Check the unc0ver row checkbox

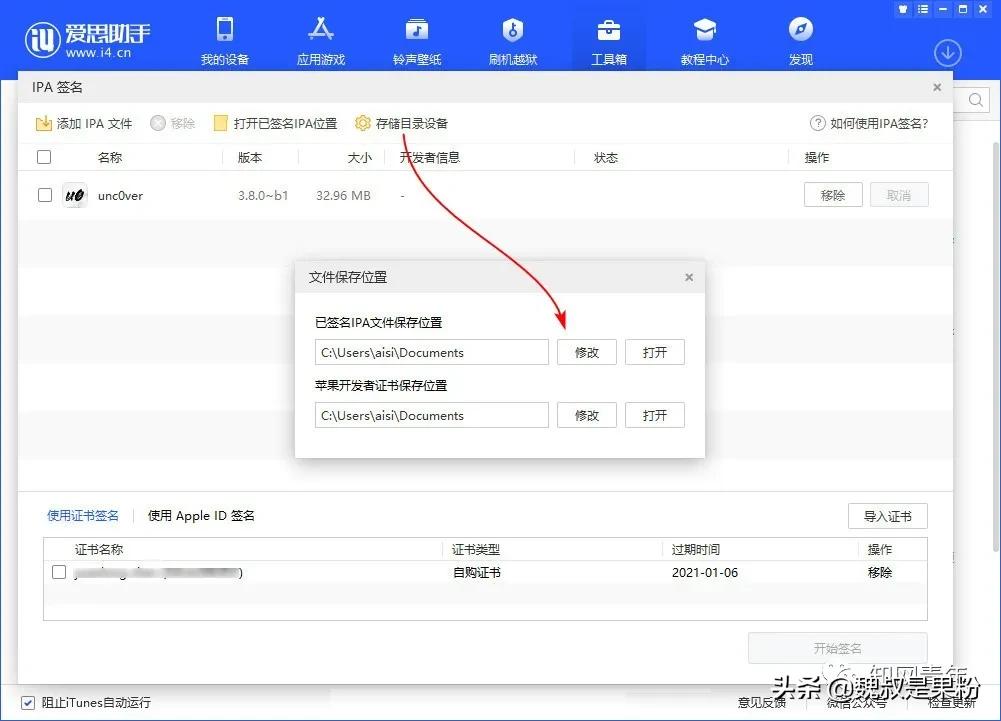(x=44, y=195)
